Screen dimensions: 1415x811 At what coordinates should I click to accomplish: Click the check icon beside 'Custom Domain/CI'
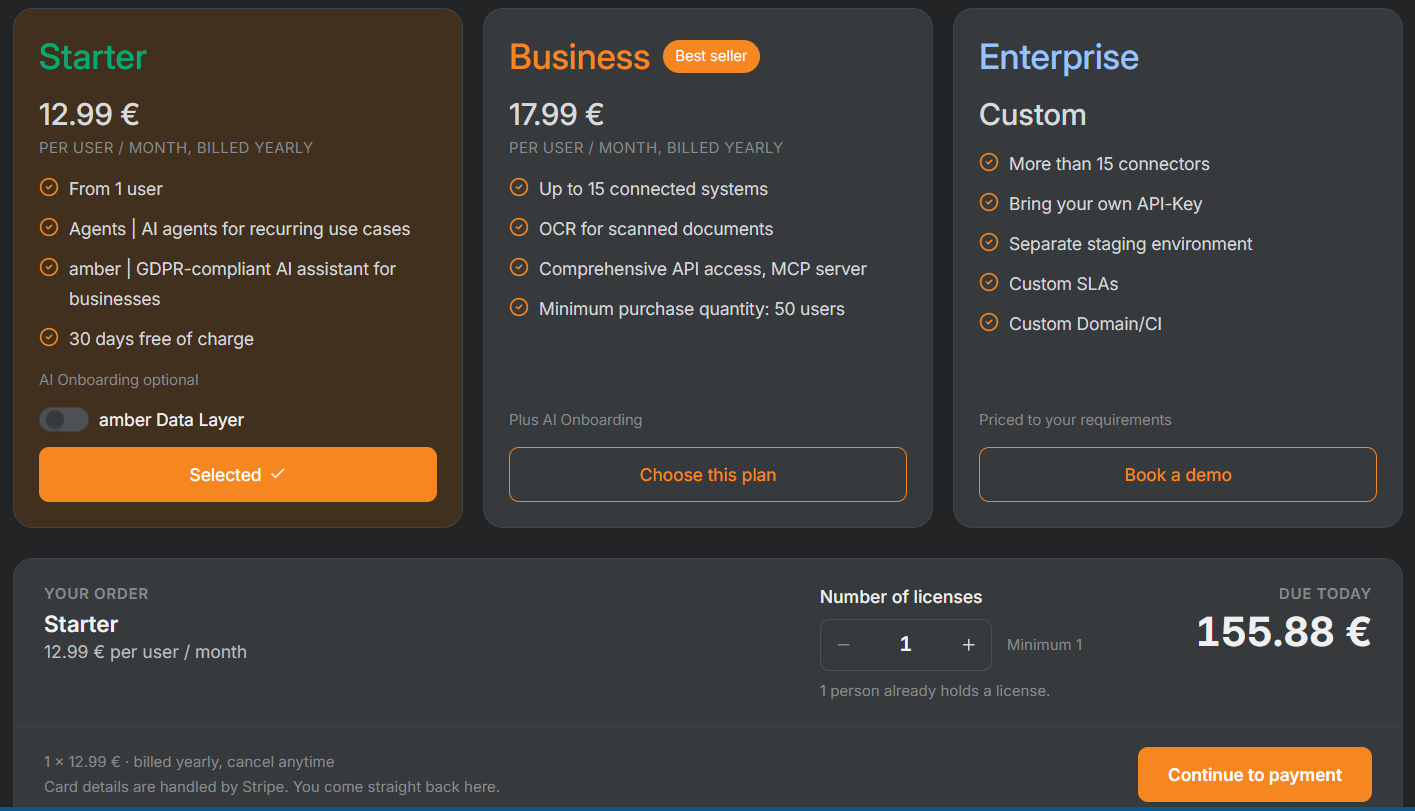pos(988,322)
